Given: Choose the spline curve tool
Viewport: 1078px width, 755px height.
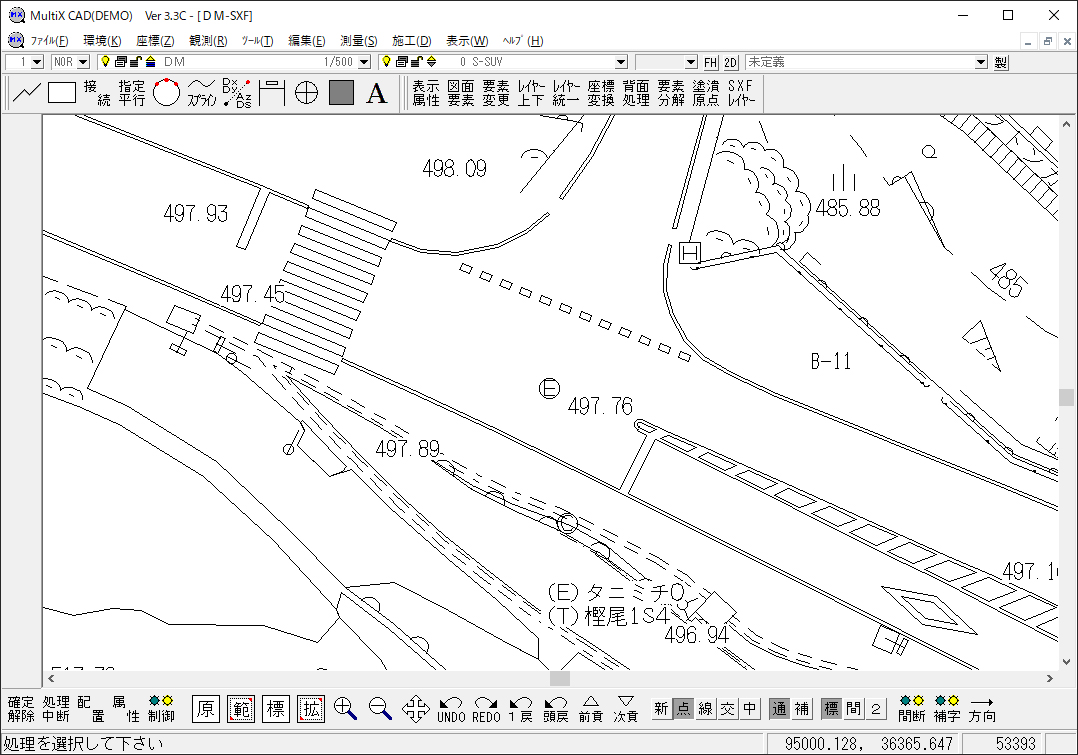Looking at the screenshot, I should (x=202, y=93).
